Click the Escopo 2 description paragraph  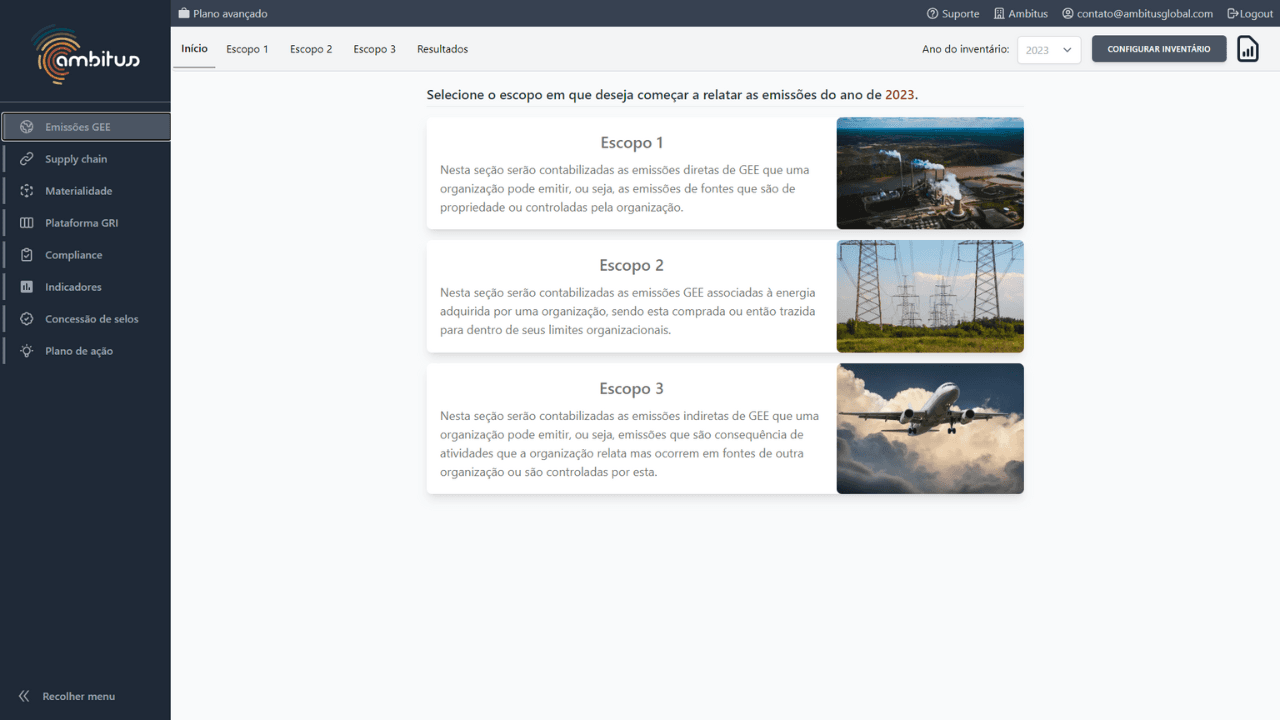coord(628,312)
